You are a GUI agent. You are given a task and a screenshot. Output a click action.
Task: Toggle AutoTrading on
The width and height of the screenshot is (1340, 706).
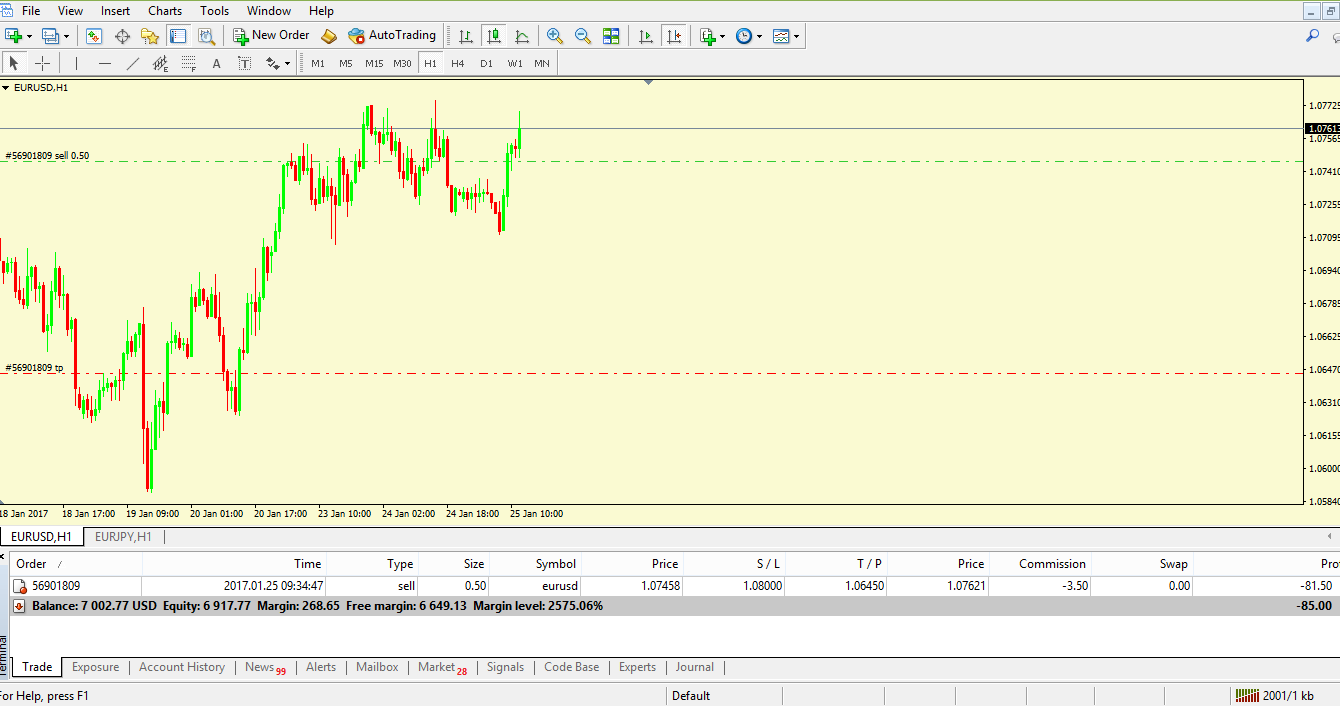(x=391, y=35)
